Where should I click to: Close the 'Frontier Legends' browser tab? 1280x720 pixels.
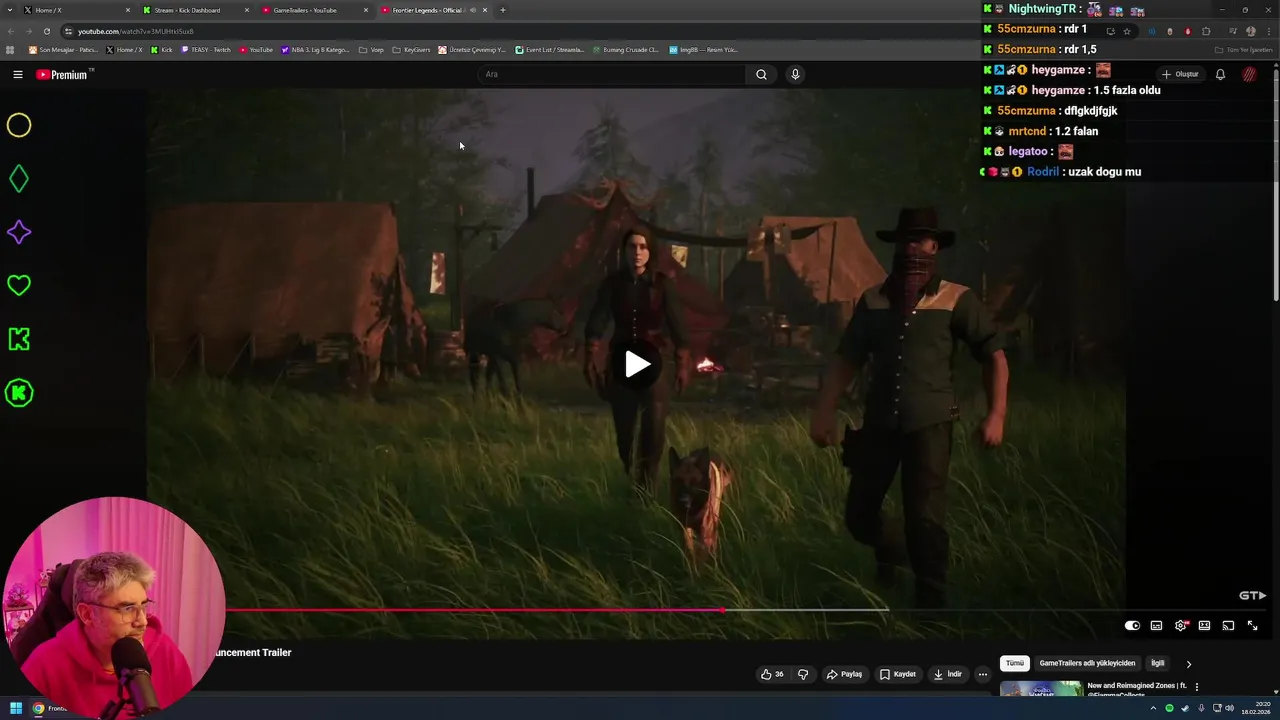[485, 10]
